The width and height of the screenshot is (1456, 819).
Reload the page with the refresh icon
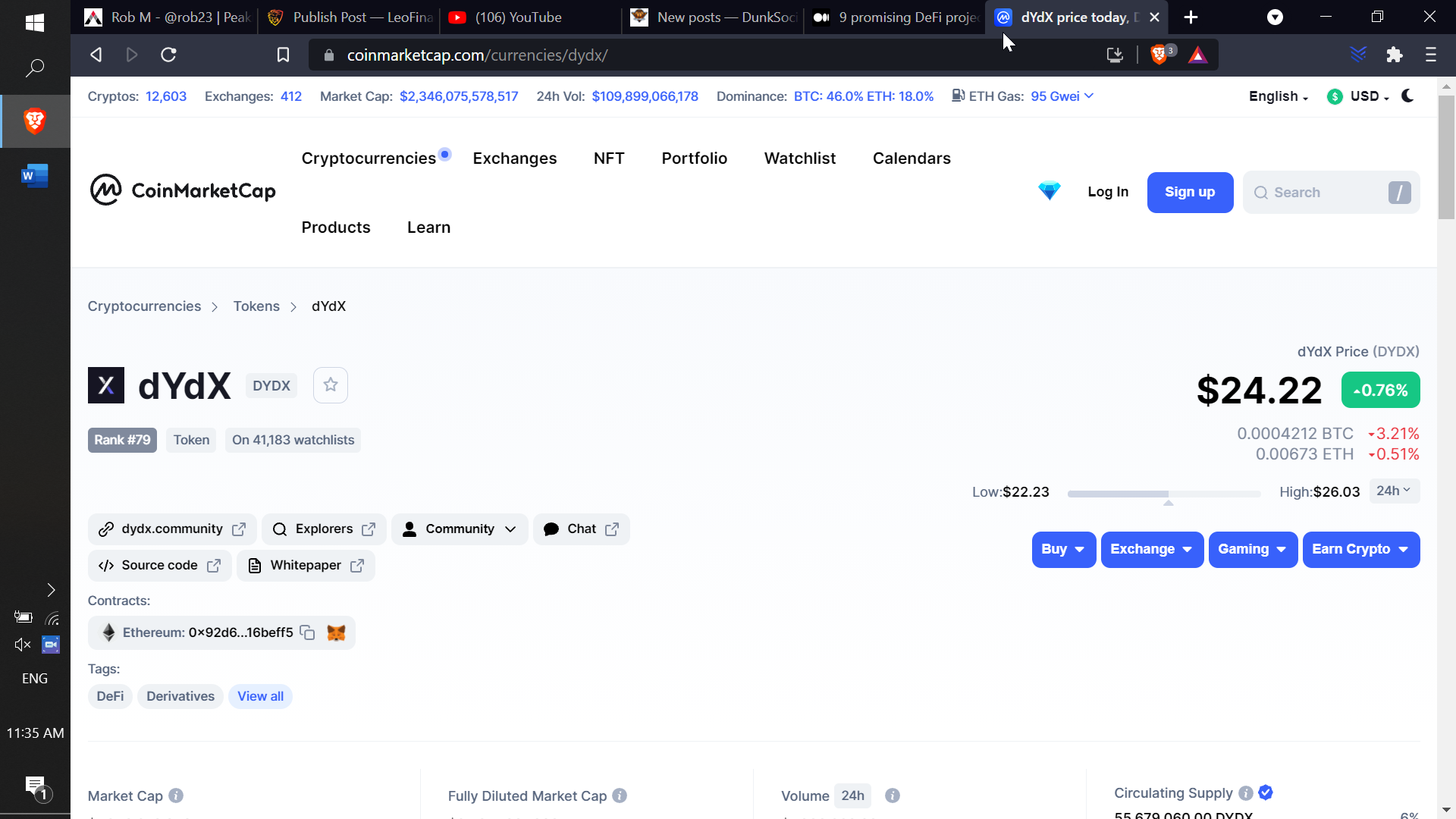point(168,55)
